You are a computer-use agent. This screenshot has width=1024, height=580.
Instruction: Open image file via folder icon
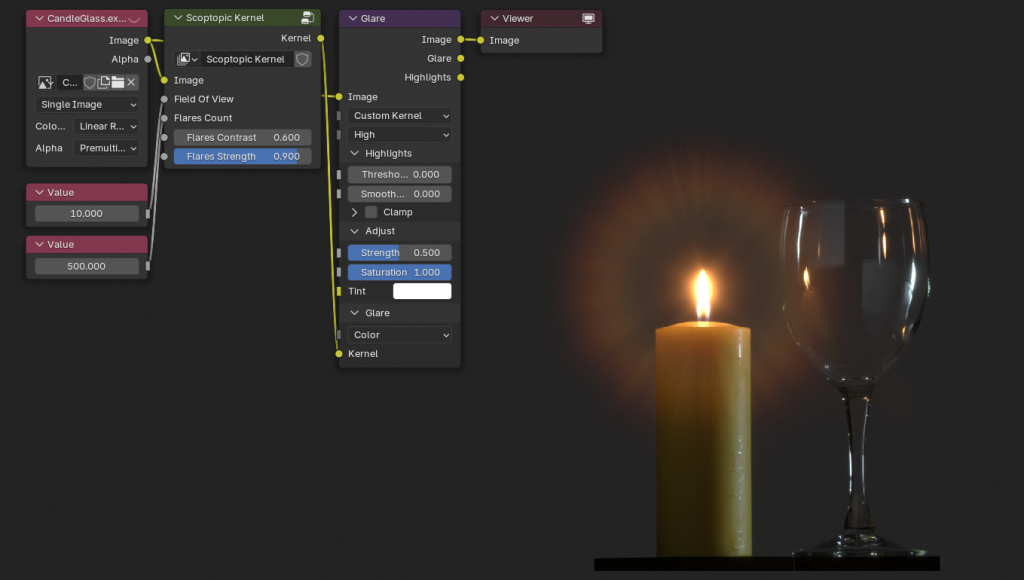click(117, 82)
